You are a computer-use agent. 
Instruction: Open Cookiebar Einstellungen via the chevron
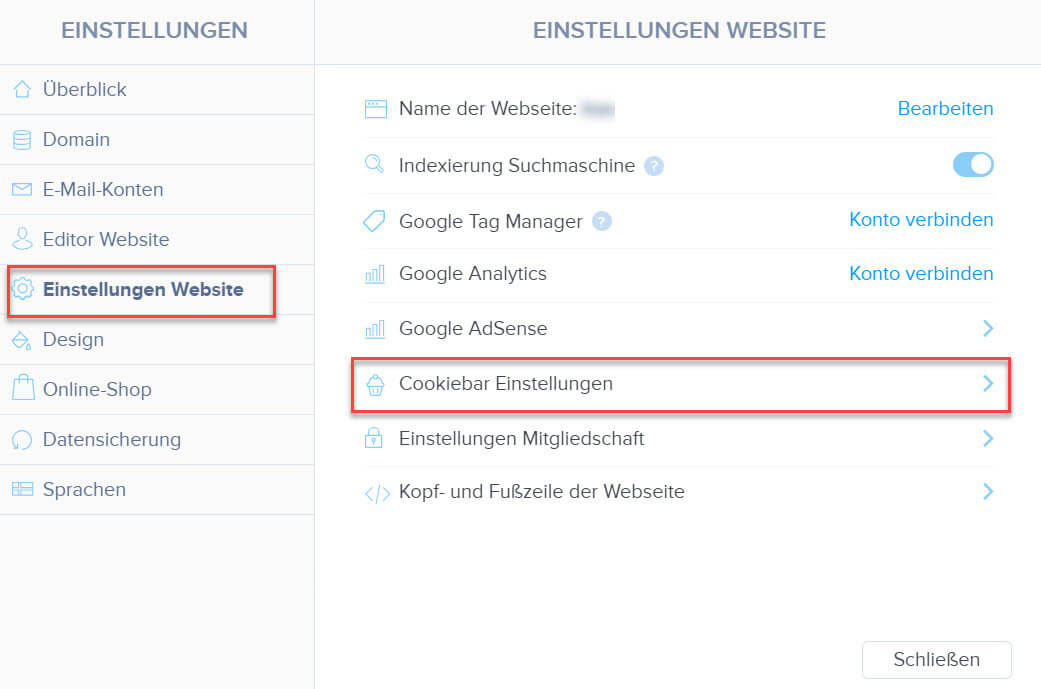point(988,383)
